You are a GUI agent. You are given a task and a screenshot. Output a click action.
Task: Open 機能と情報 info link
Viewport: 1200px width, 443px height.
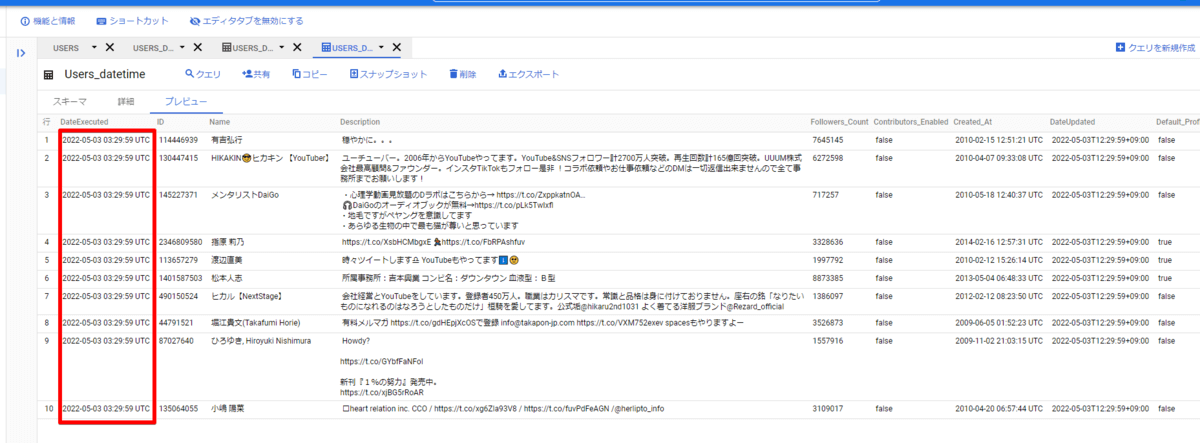(49, 20)
